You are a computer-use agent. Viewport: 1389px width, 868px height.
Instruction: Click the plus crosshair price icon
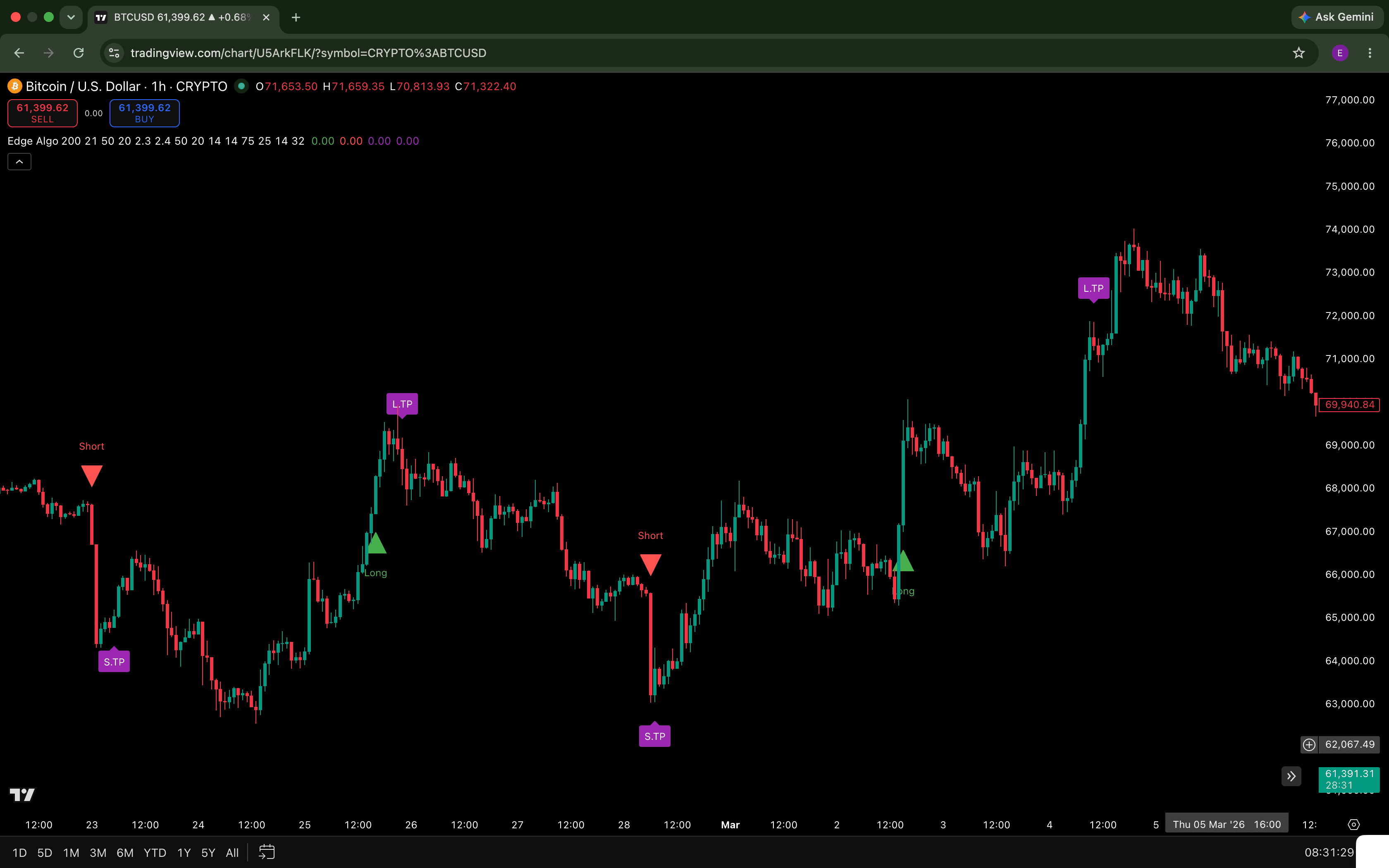point(1309,744)
